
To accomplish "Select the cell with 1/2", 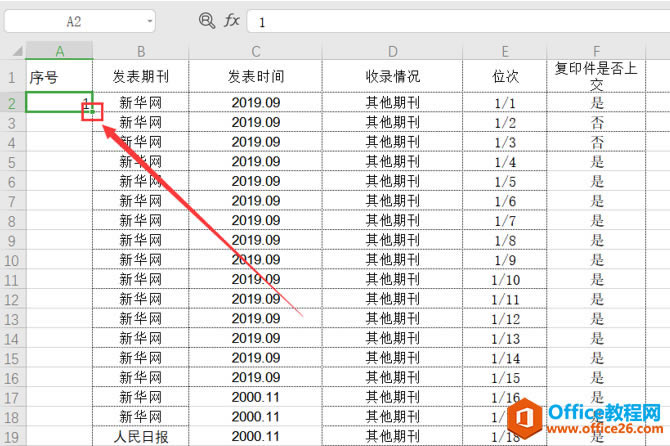I will [505, 122].
